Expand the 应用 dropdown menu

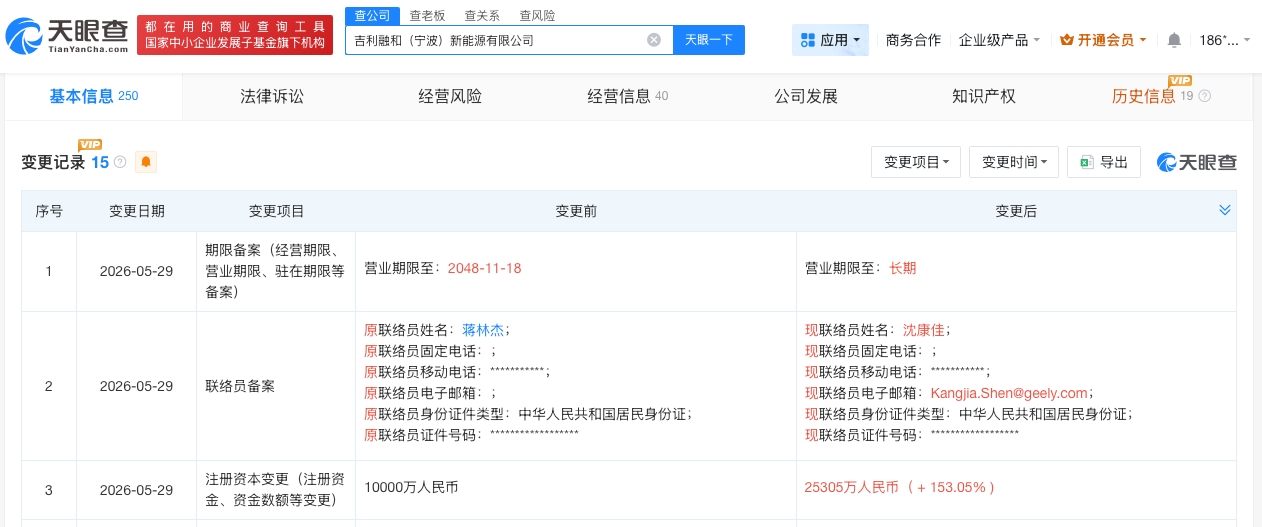(x=830, y=40)
